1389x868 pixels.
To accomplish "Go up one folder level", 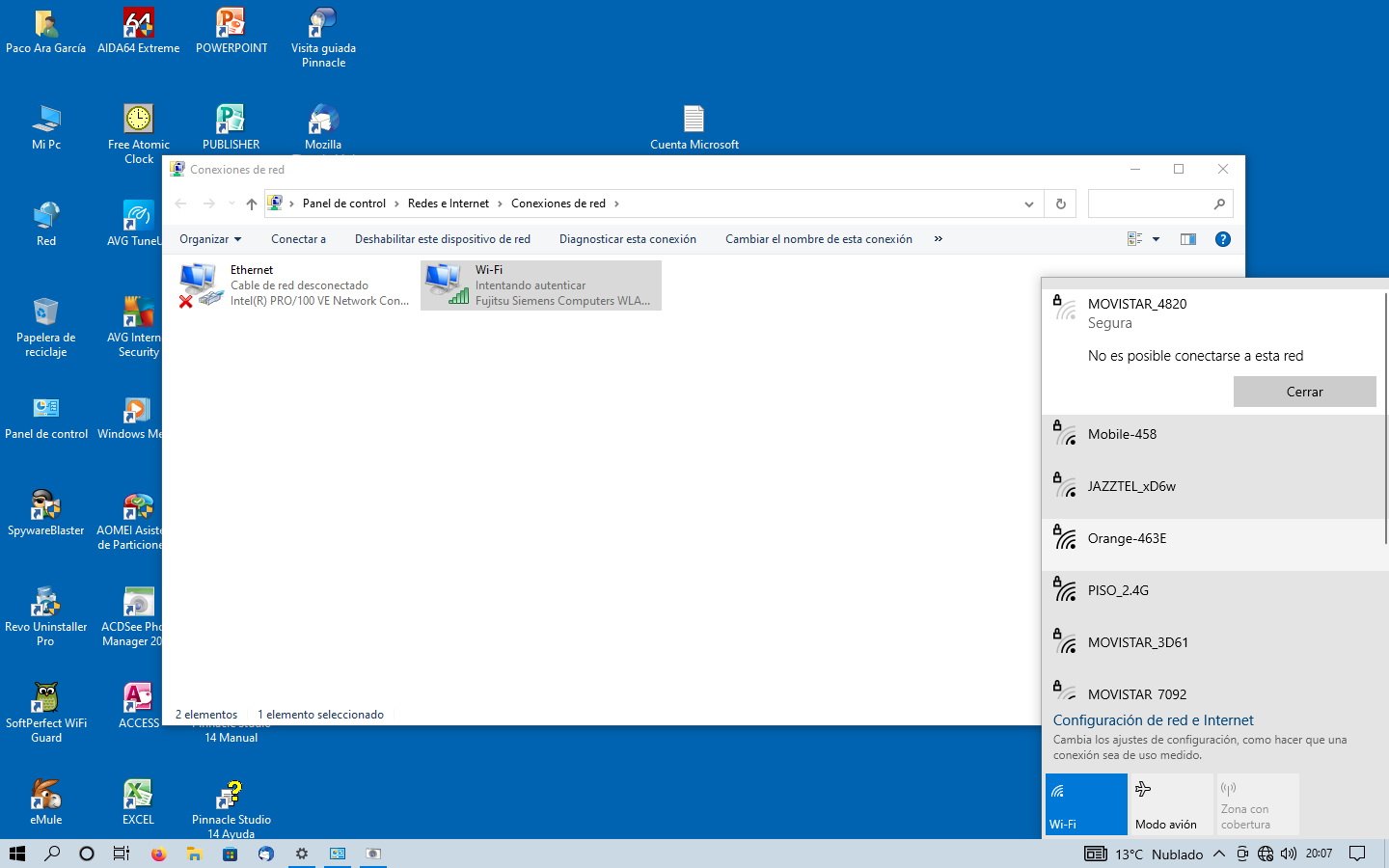I will (252, 203).
